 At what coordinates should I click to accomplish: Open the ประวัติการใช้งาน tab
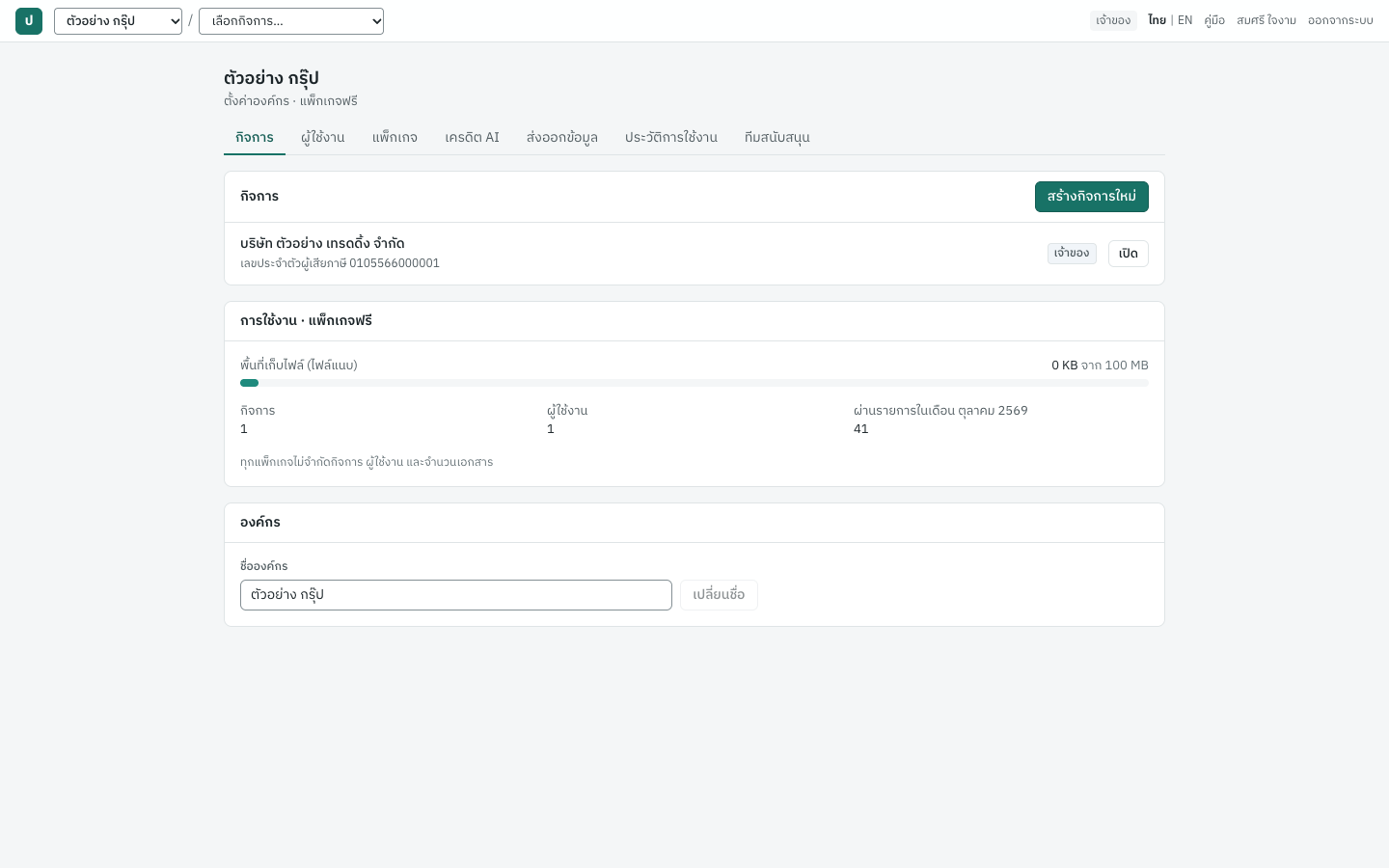click(671, 138)
